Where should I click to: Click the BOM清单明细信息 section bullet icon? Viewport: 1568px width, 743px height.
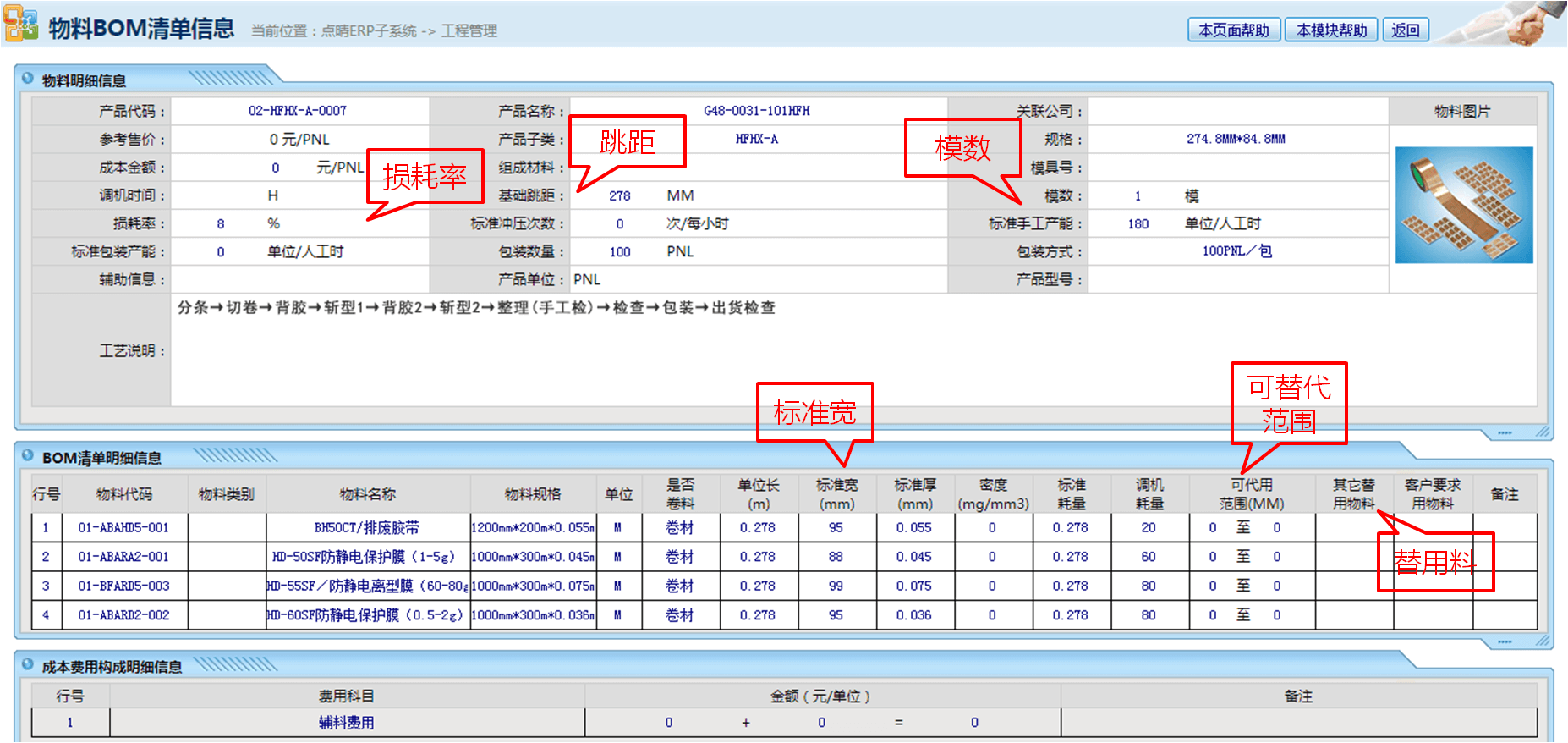(x=28, y=456)
